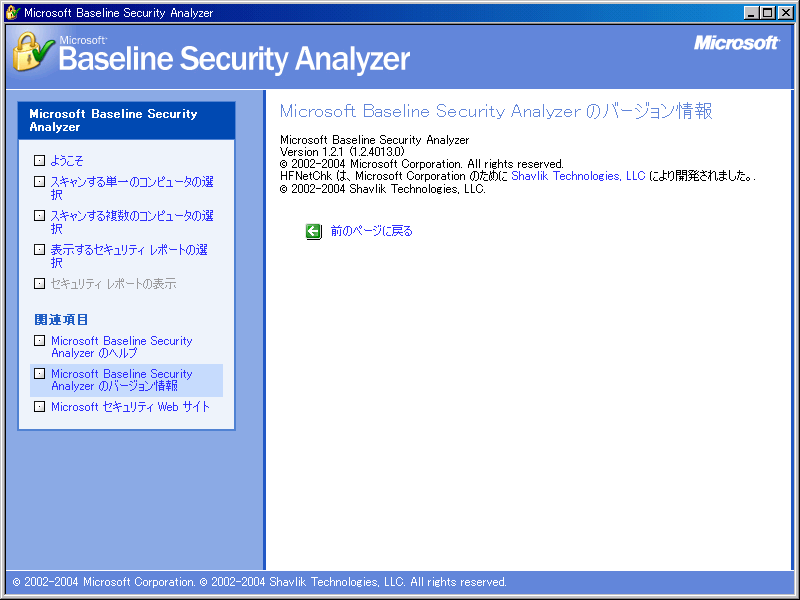Viewport: 800px width, 600px height.
Task: Click the title bar application icon
Action: 13,12
